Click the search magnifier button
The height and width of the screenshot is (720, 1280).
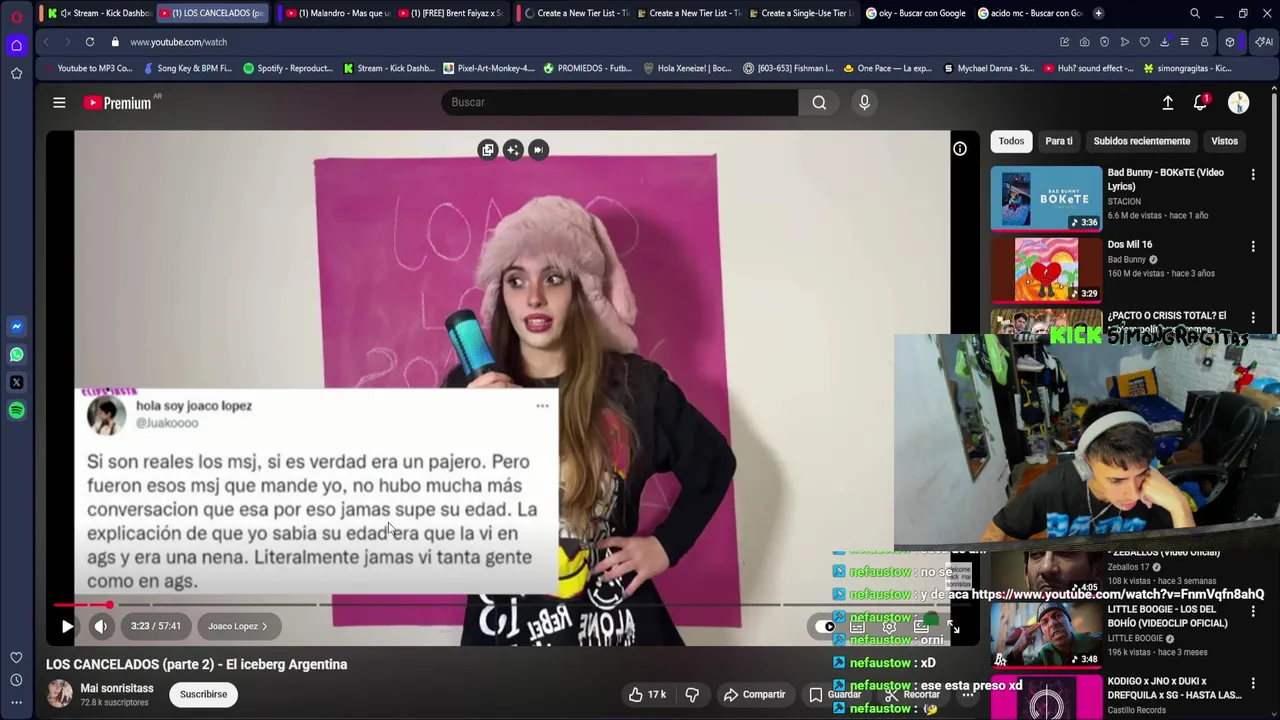coord(819,102)
